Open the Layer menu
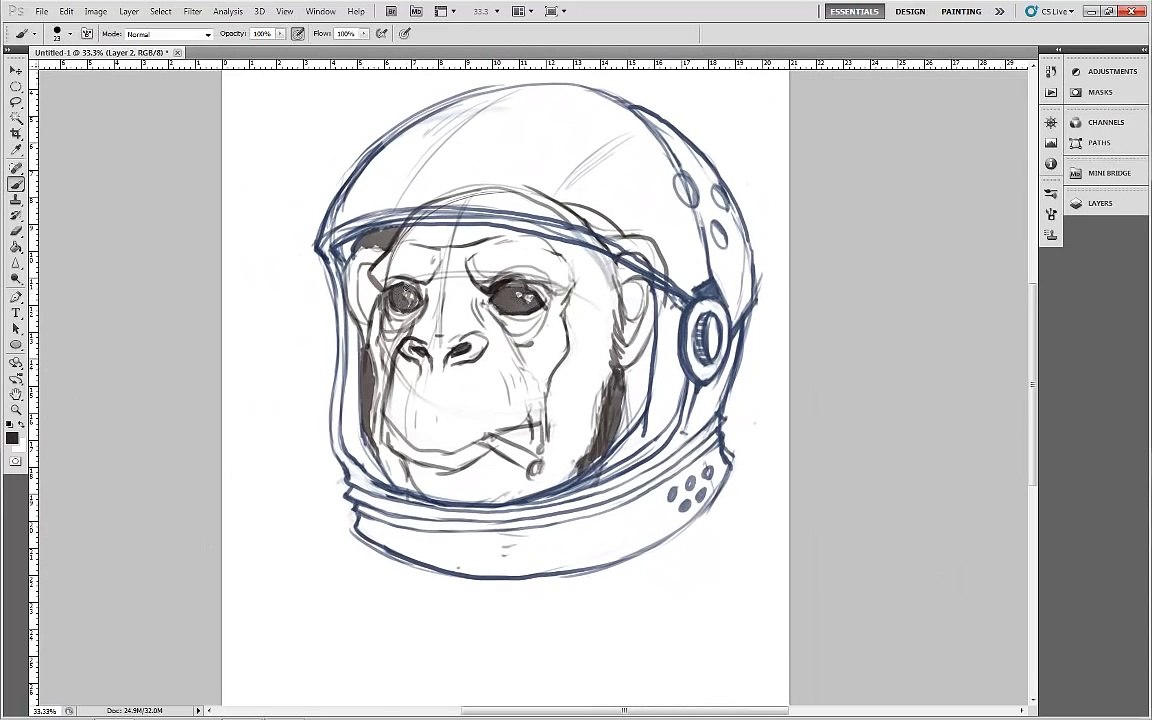Image resolution: width=1152 pixels, height=720 pixels. click(129, 11)
